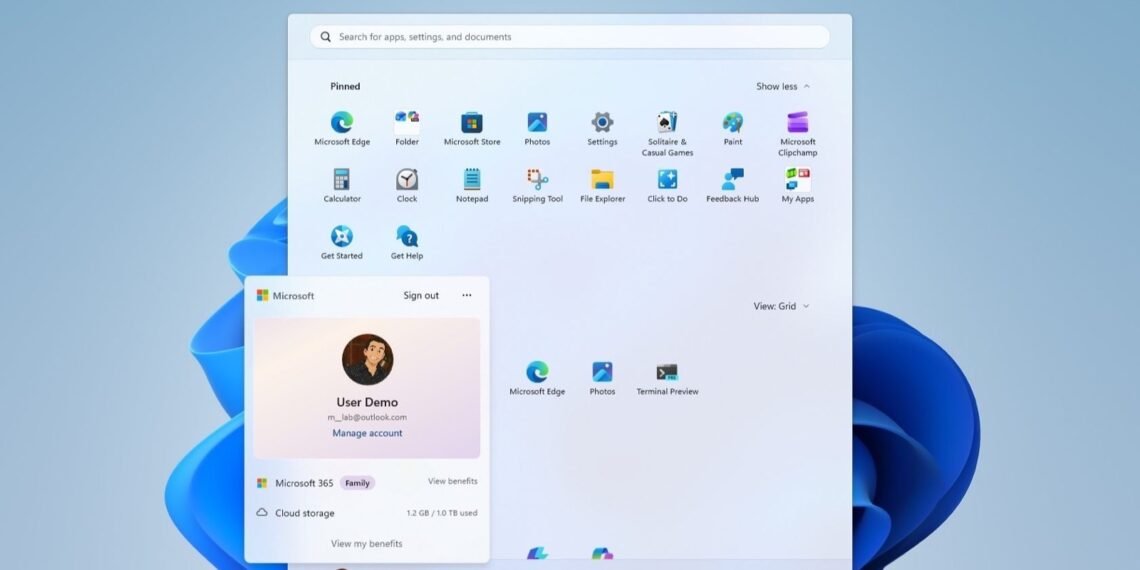This screenshot has width=1140, height=570.
Task: Select the Cloud storage row label
Action: (305, 513)
